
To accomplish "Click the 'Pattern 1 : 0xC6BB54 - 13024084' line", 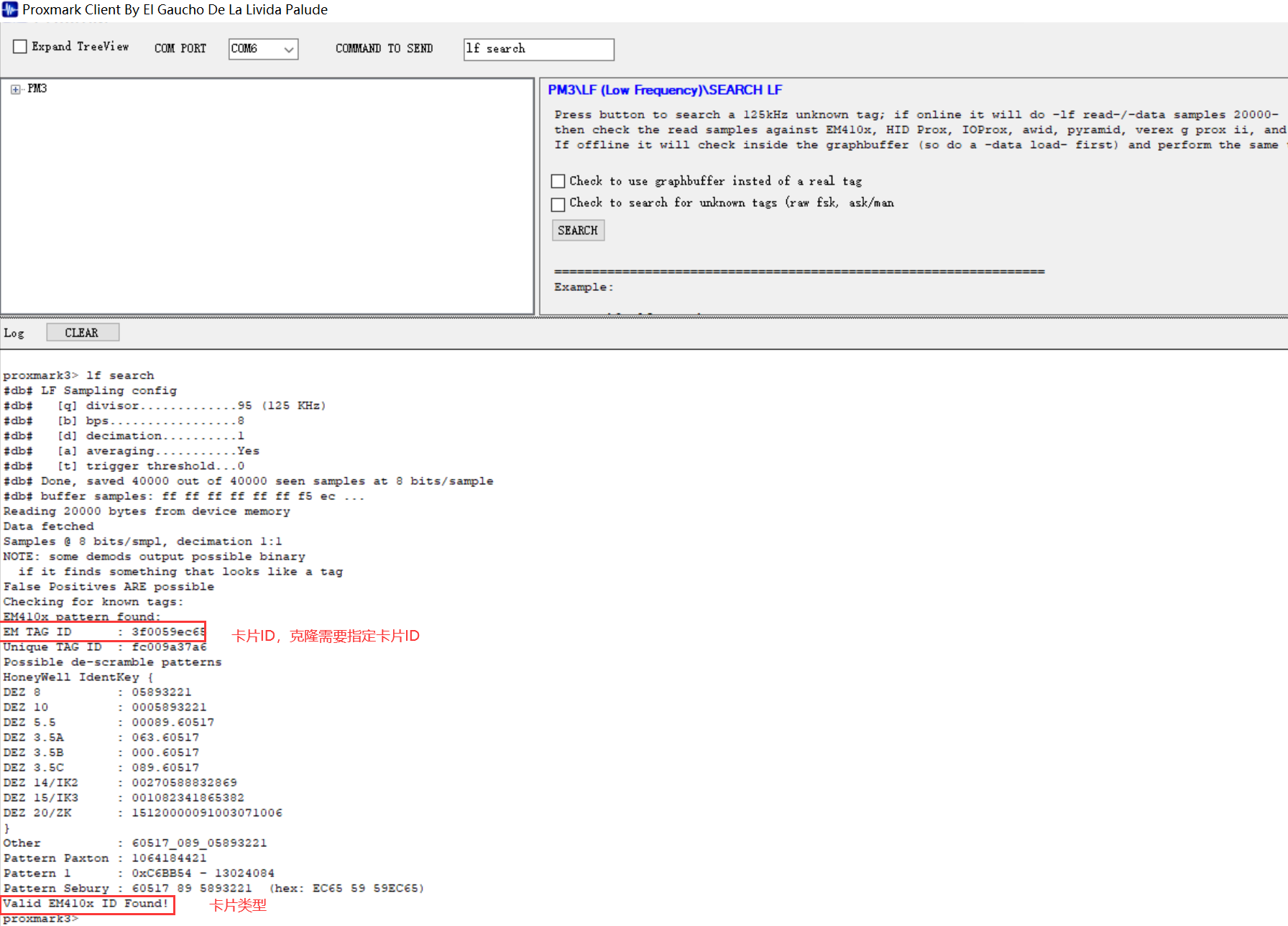I will pos(139,874).
